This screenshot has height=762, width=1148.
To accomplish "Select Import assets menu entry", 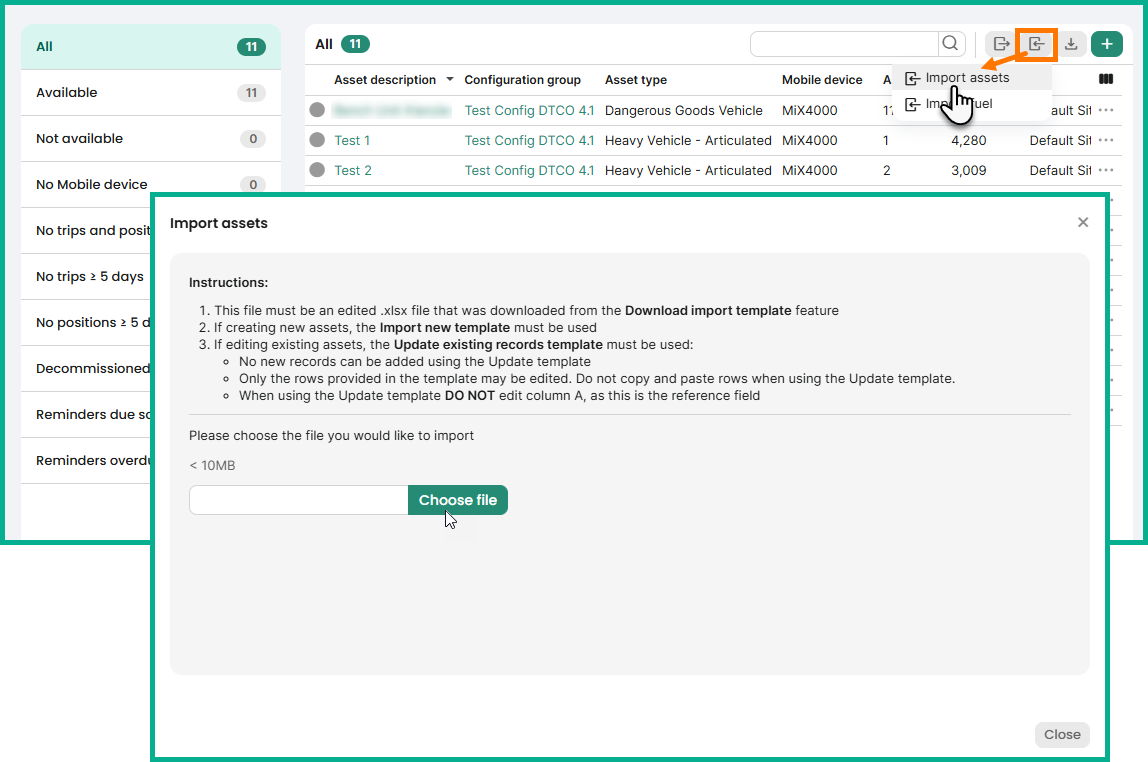I will [x=972, y=78].
